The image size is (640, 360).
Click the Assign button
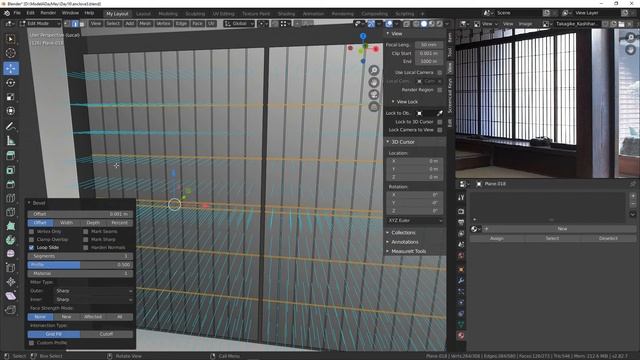[x=497, y=238]
